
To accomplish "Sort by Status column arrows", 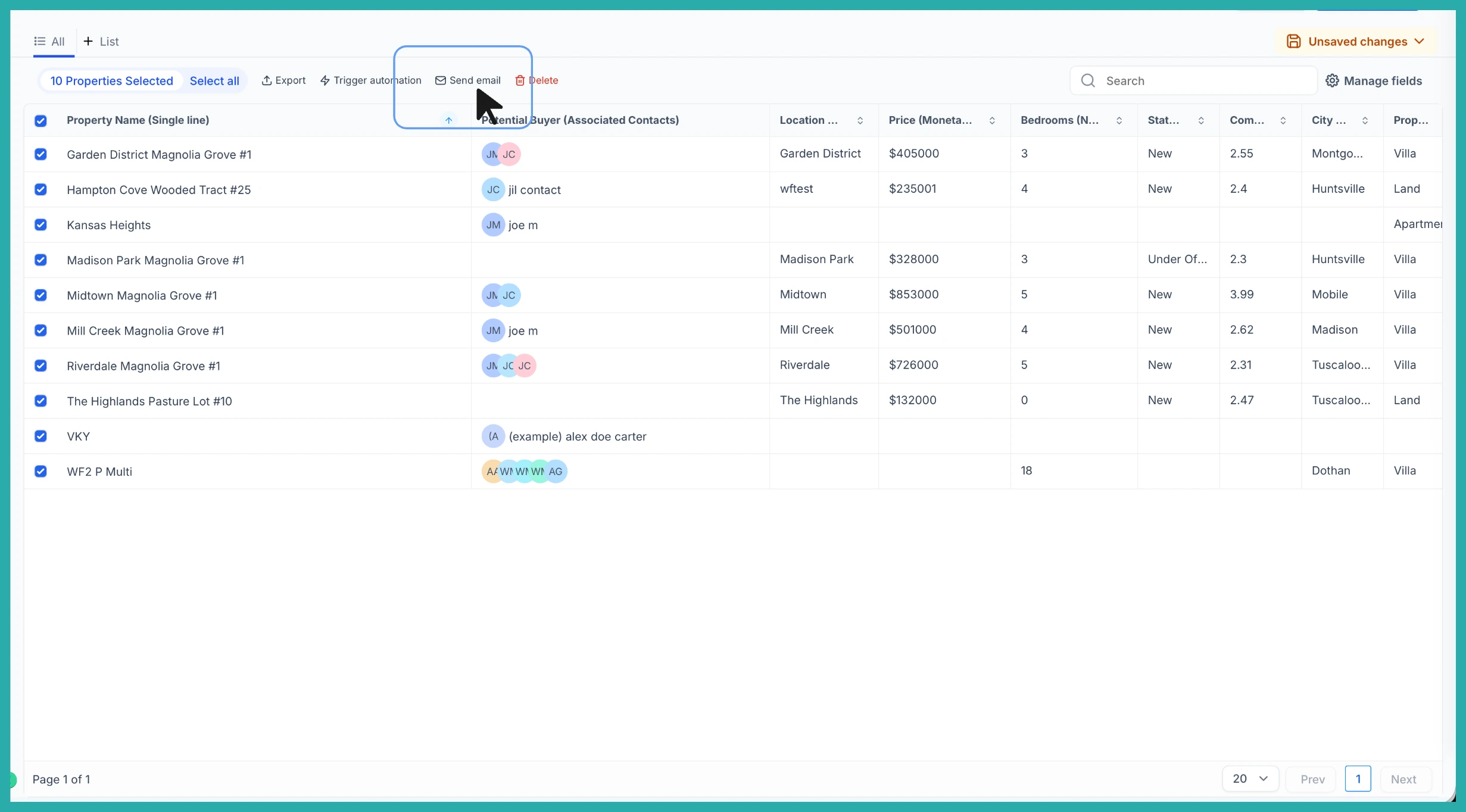I will click(x=1201, y=120).
